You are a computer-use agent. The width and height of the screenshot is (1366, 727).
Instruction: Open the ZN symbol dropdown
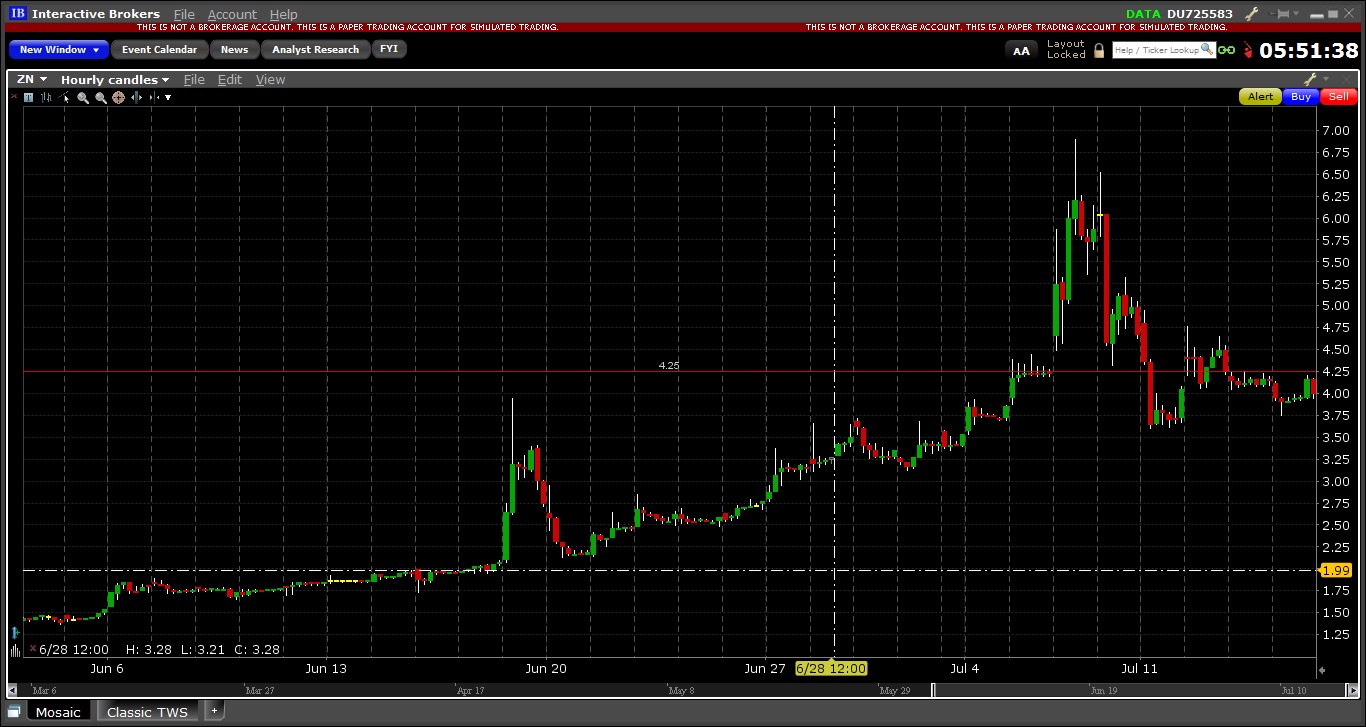(x=28, y=79)
